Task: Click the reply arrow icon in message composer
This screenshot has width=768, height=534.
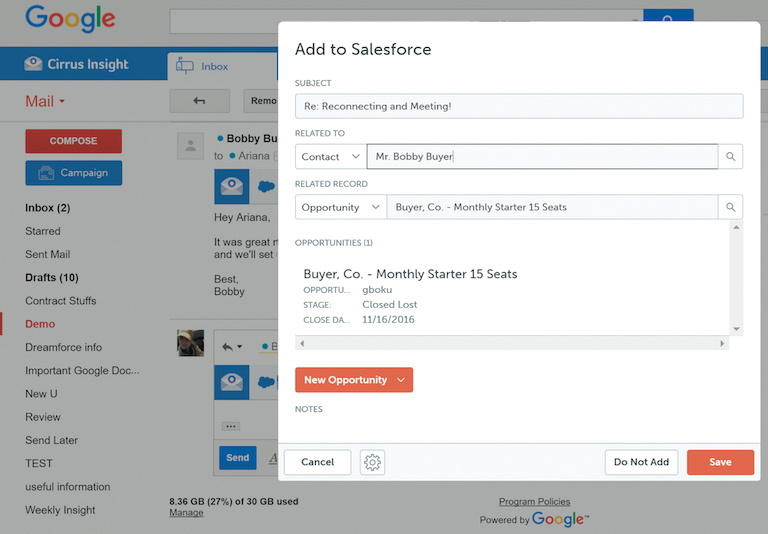Action: (228, 347)
